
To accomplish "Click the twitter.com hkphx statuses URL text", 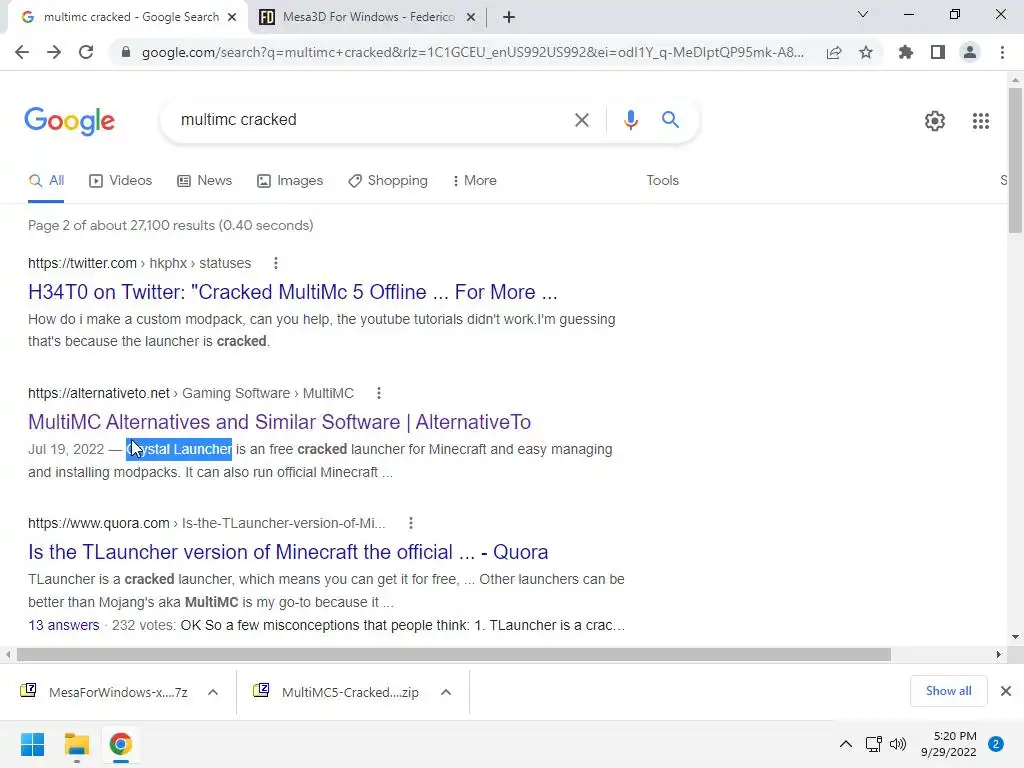I will [139, 263].
